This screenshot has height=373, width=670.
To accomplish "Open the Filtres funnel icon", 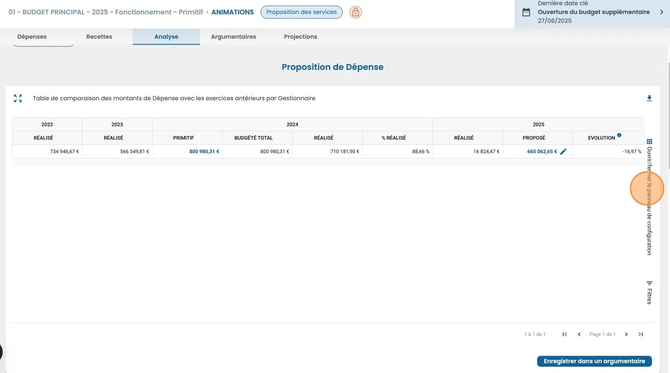I will point(649,283).
